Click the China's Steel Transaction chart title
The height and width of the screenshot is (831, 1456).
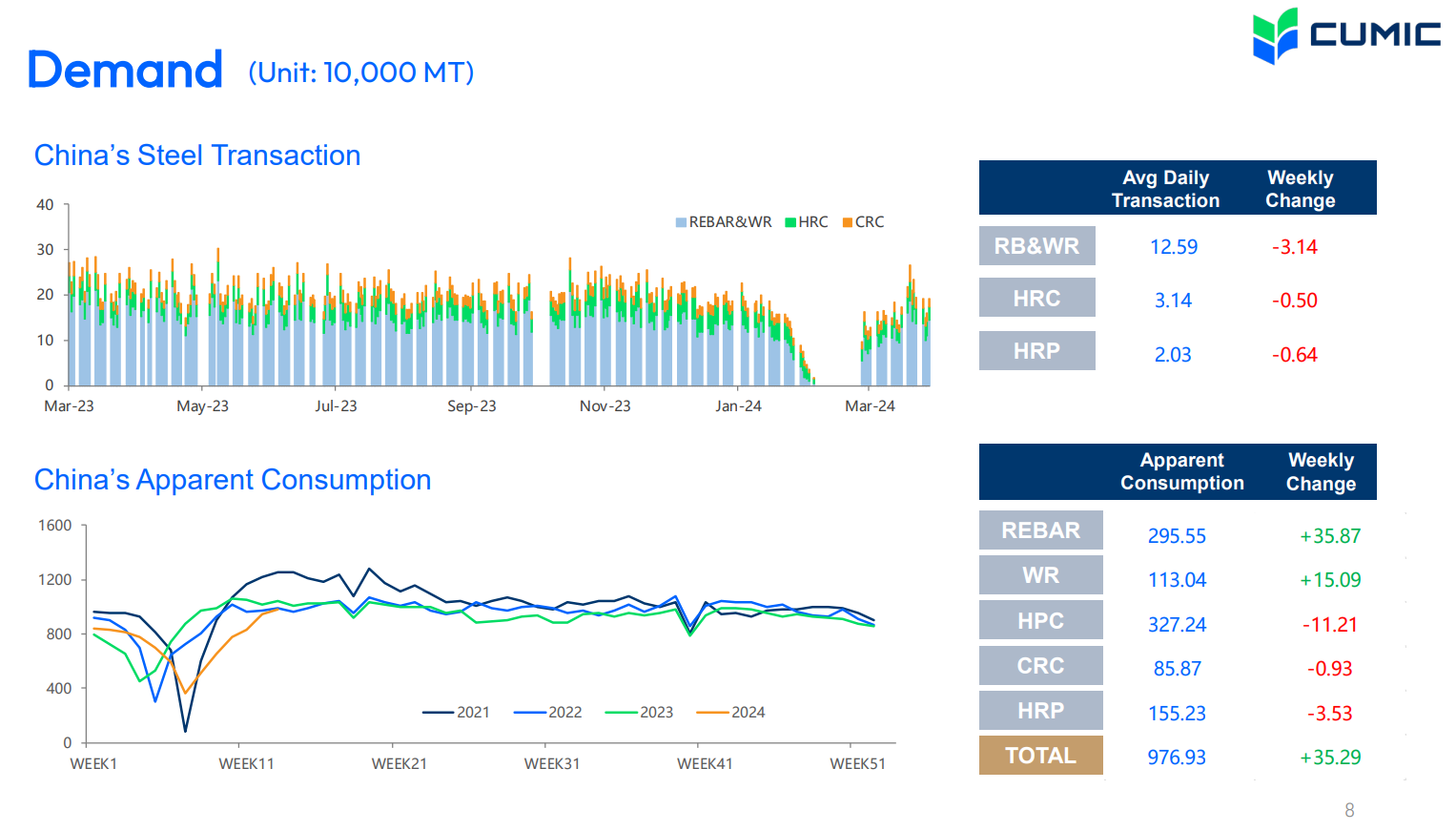click(x=197, y=156)
